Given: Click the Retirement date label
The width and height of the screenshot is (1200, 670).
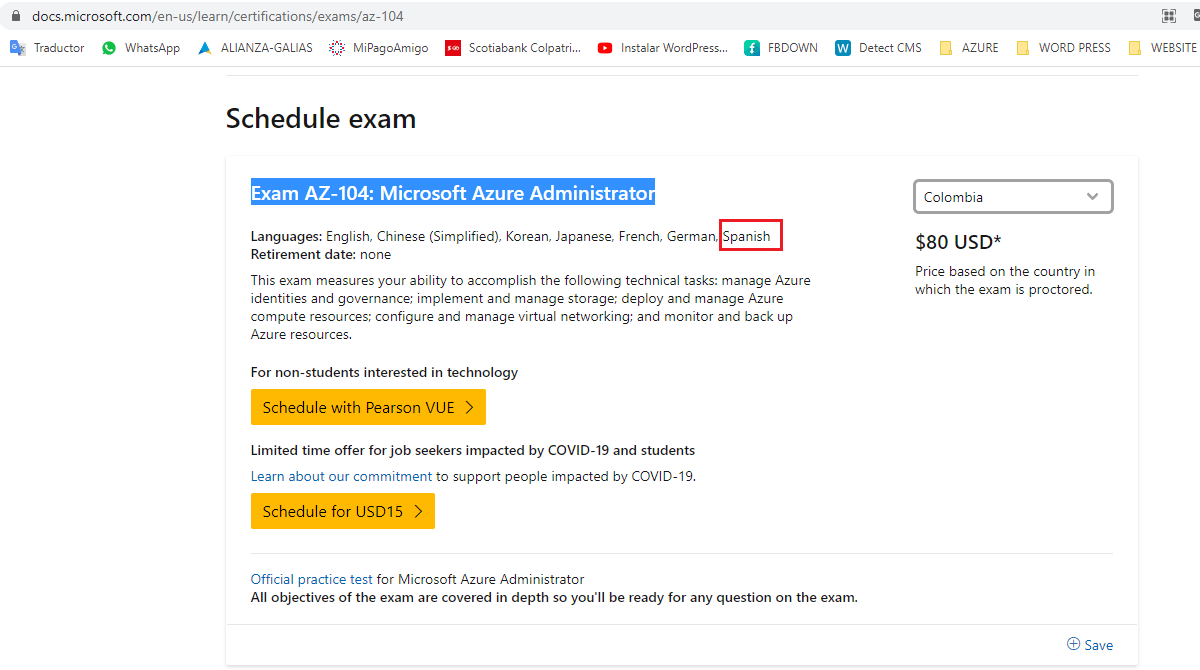Looking at the screenshot, I should pyautogui.click(x=303, y=255).
